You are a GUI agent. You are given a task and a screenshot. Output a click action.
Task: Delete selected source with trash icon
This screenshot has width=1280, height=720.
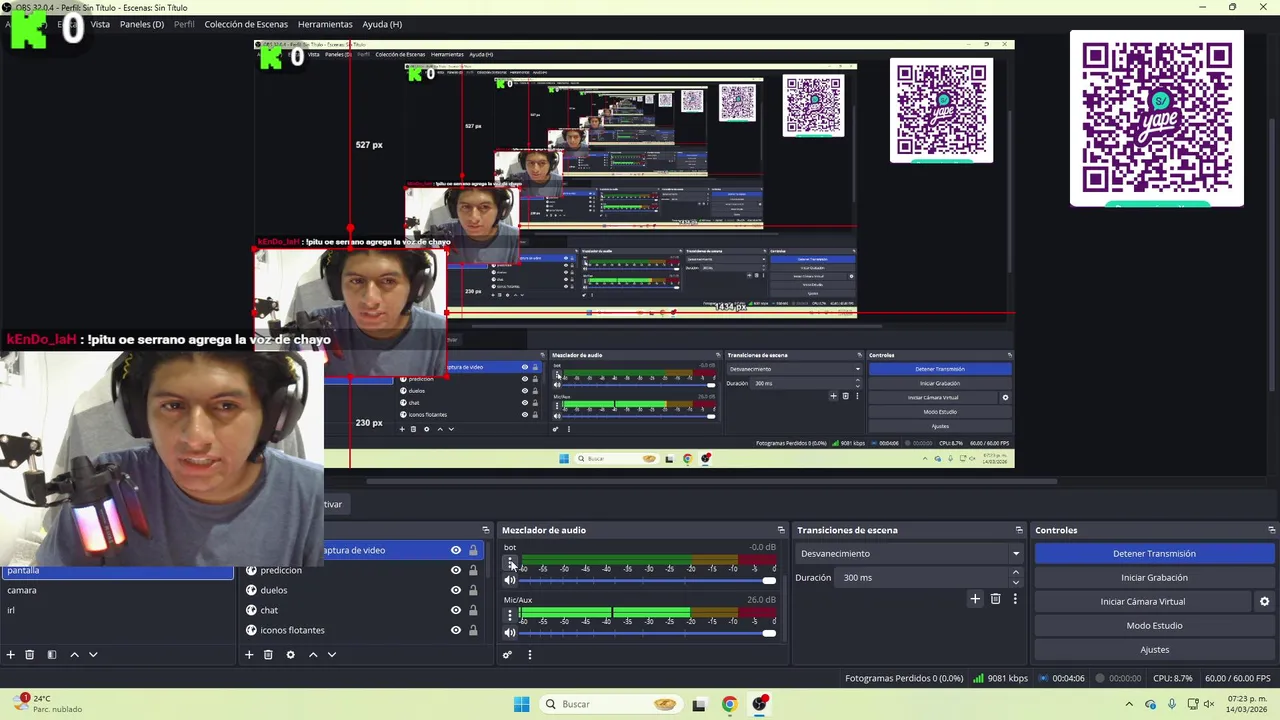268,655
